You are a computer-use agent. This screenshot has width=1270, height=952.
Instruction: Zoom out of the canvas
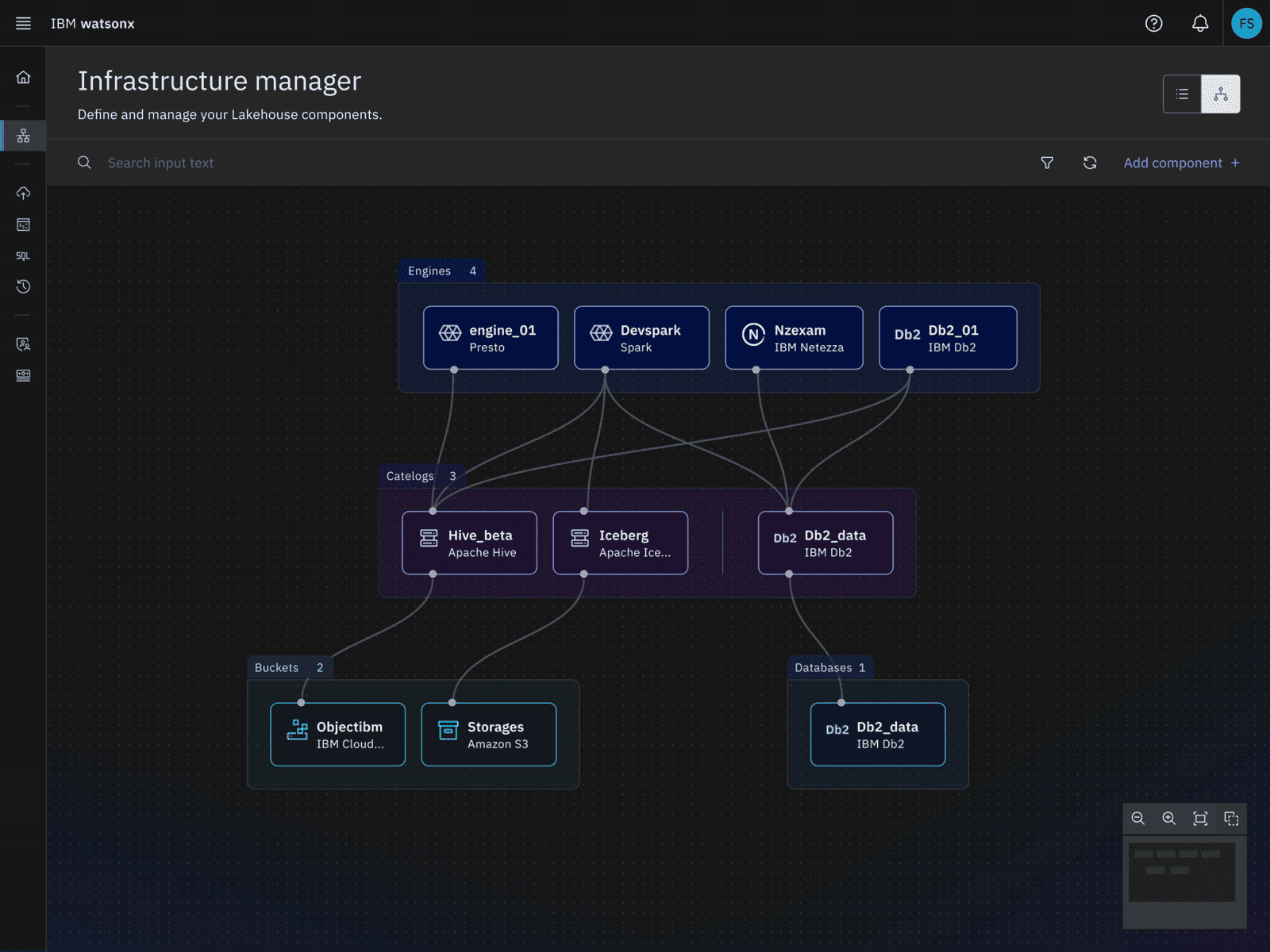tap(1137, 819)
